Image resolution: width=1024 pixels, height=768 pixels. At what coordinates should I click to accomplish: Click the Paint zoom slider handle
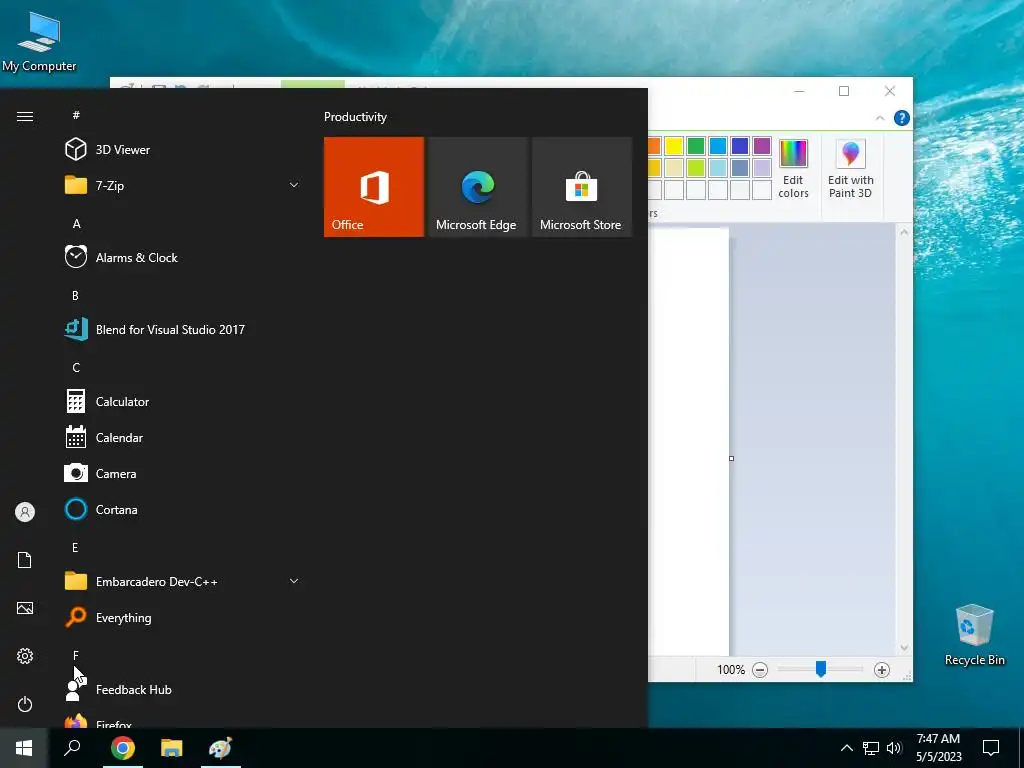click(821, 669)
